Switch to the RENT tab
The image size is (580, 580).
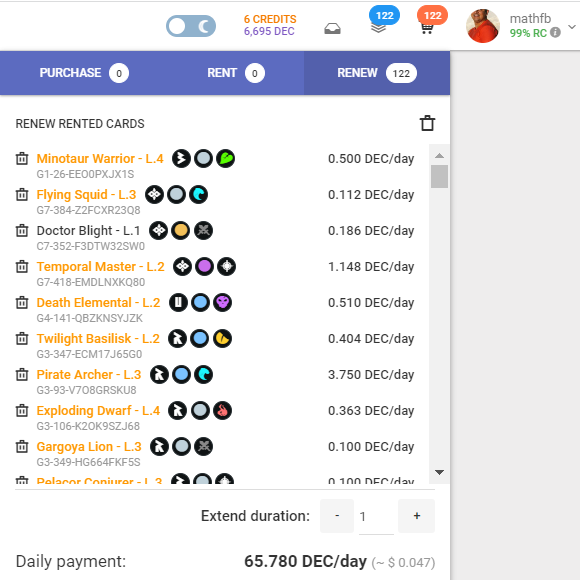point(236,73)
